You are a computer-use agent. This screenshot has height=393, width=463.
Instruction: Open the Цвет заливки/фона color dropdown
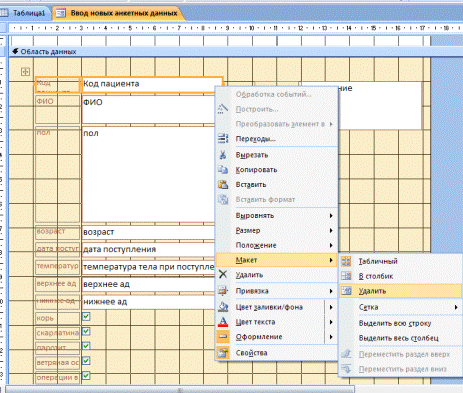click(331, 307)
